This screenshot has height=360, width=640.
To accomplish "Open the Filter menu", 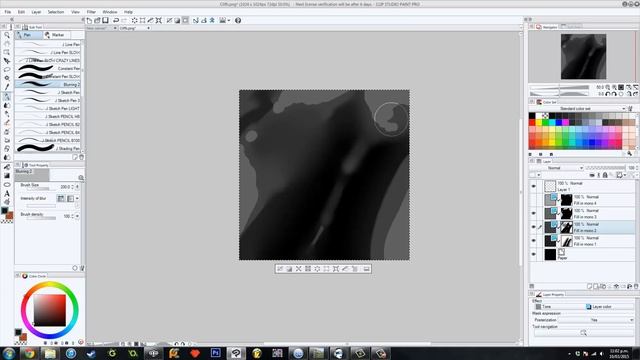I will coord(91,12).
